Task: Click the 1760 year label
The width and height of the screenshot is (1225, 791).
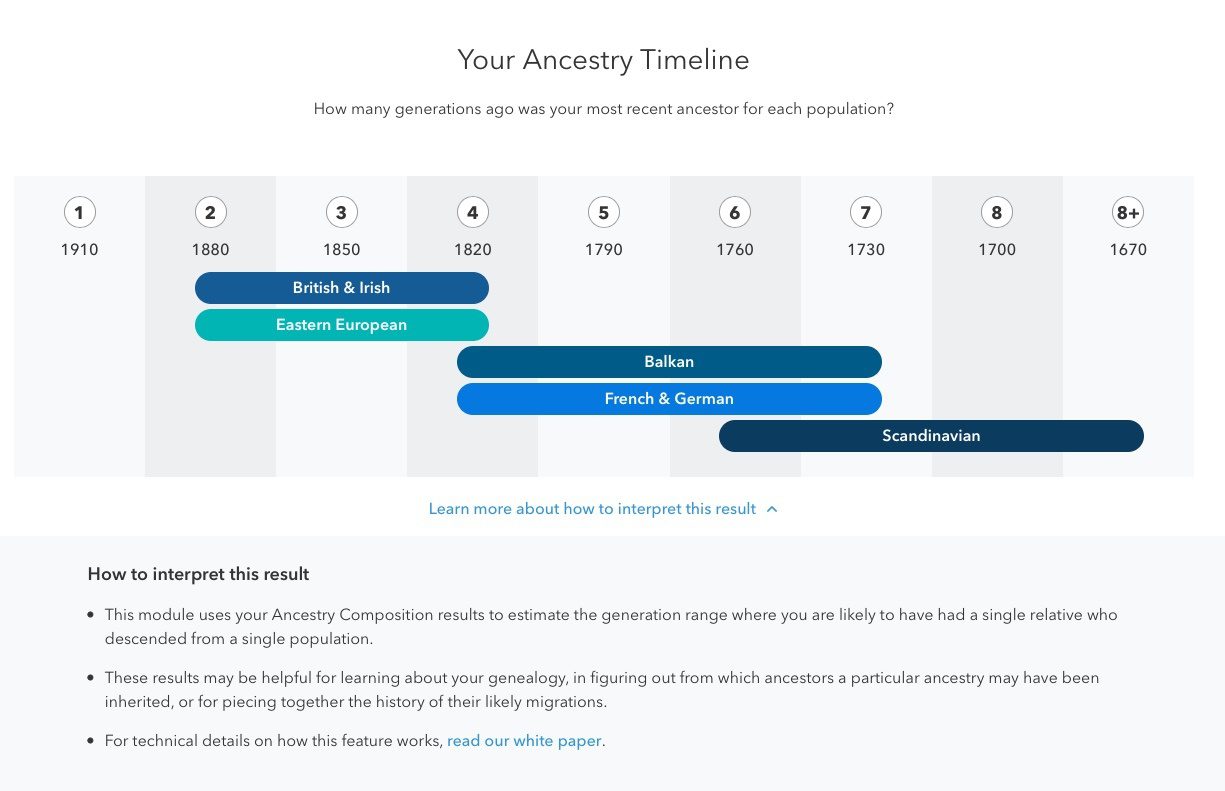Action: [734, 250]
